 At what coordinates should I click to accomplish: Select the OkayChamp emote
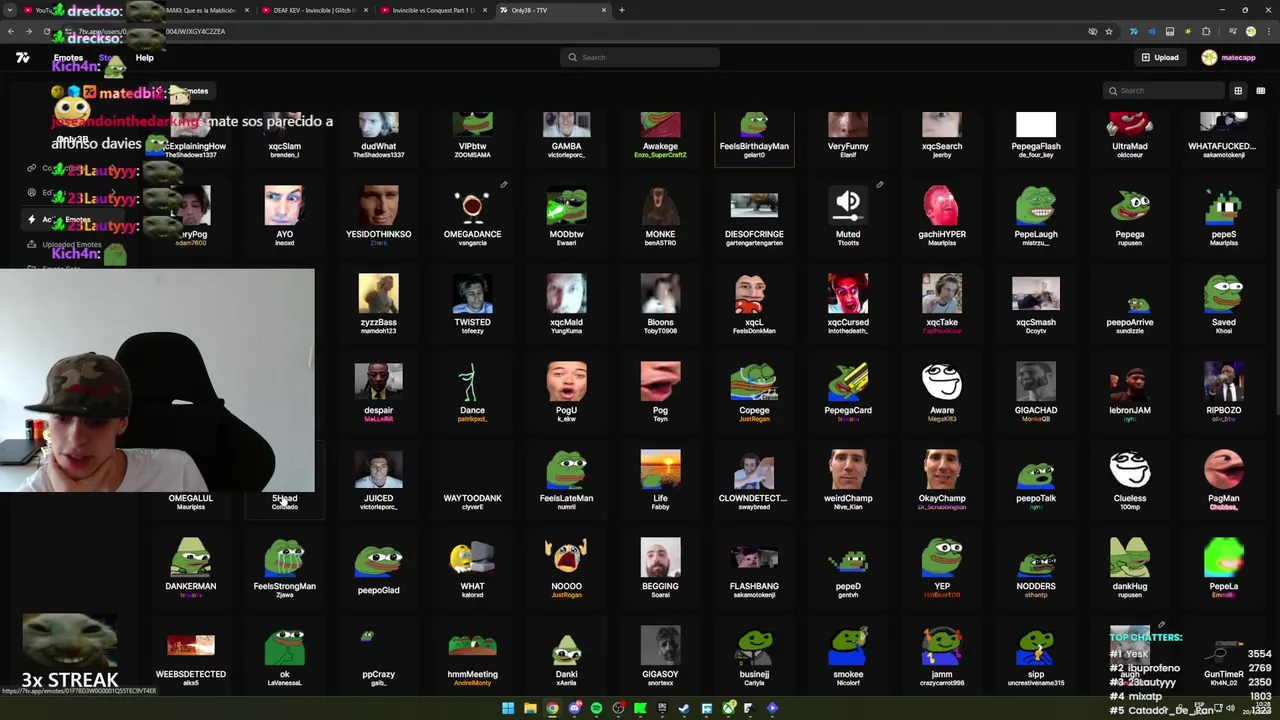942,479
